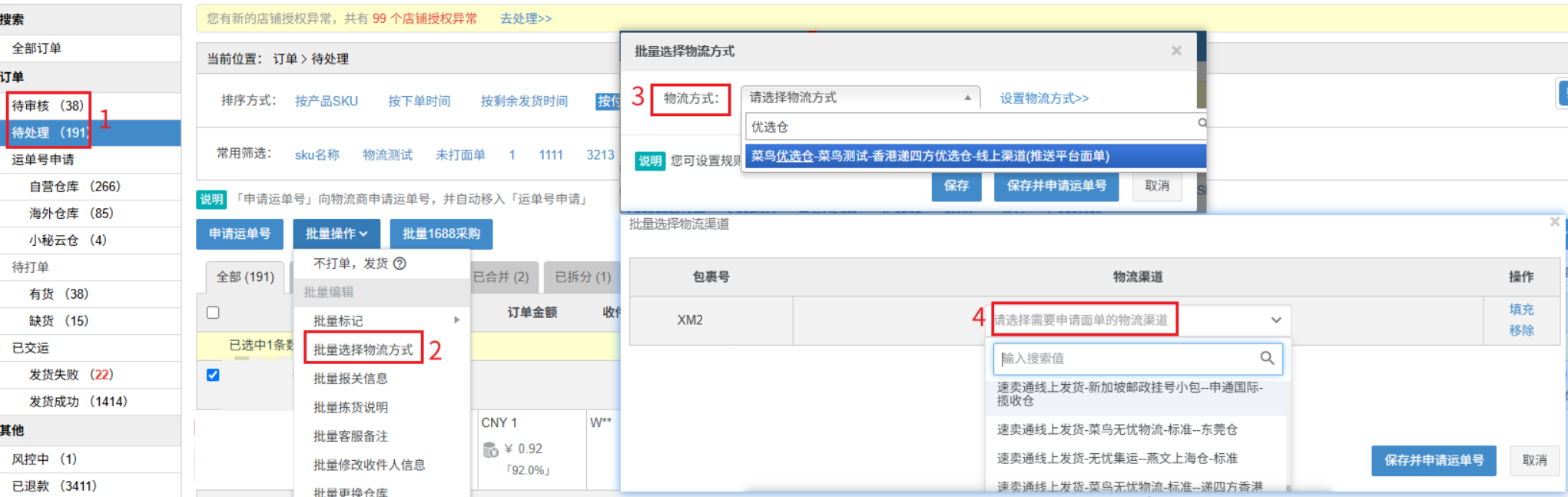The image size is (1568, 497).
Task: Uncheck the selected order row checkbox
Action: [x=213, y=375]
